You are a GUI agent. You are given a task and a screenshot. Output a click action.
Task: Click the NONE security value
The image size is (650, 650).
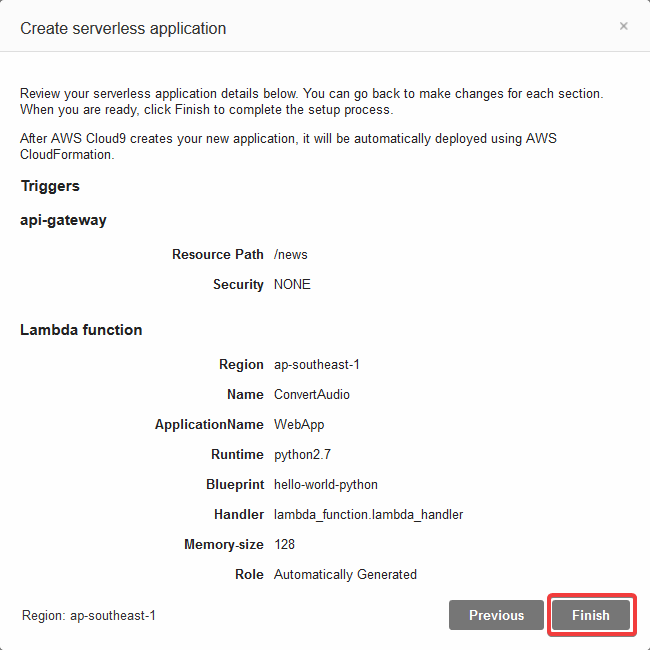click(x=292, y=284)
